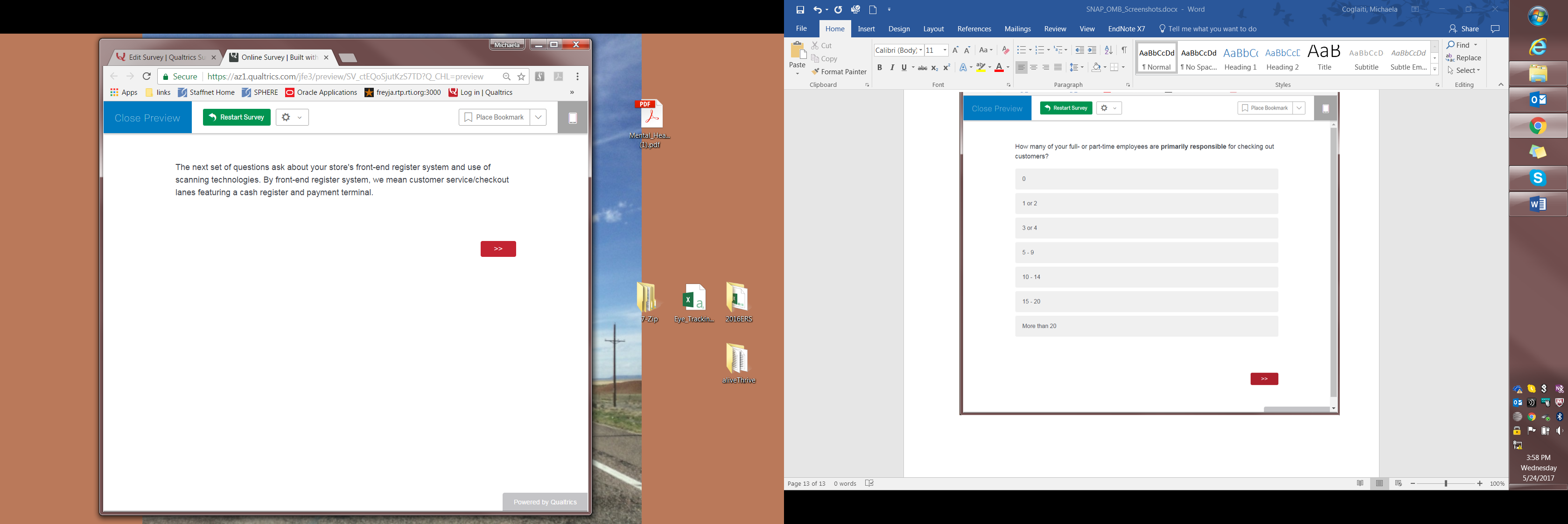The width and height of the screenshot is (1568, 524).
Task: Toggle mobile preview in Qualtrics
Action: [572, 118]
